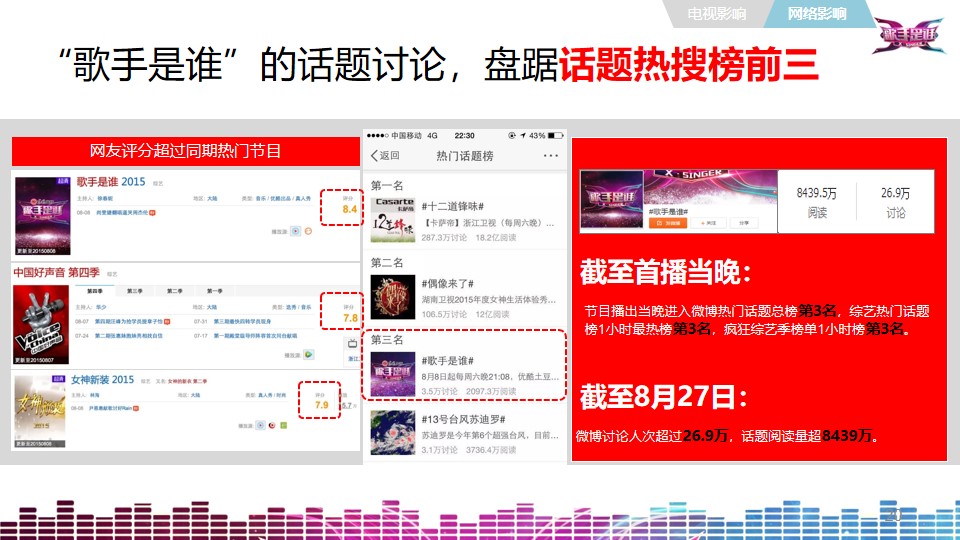Click orange play source icon for 歌手是谁
960x540 pixels.
click(309, 231)
